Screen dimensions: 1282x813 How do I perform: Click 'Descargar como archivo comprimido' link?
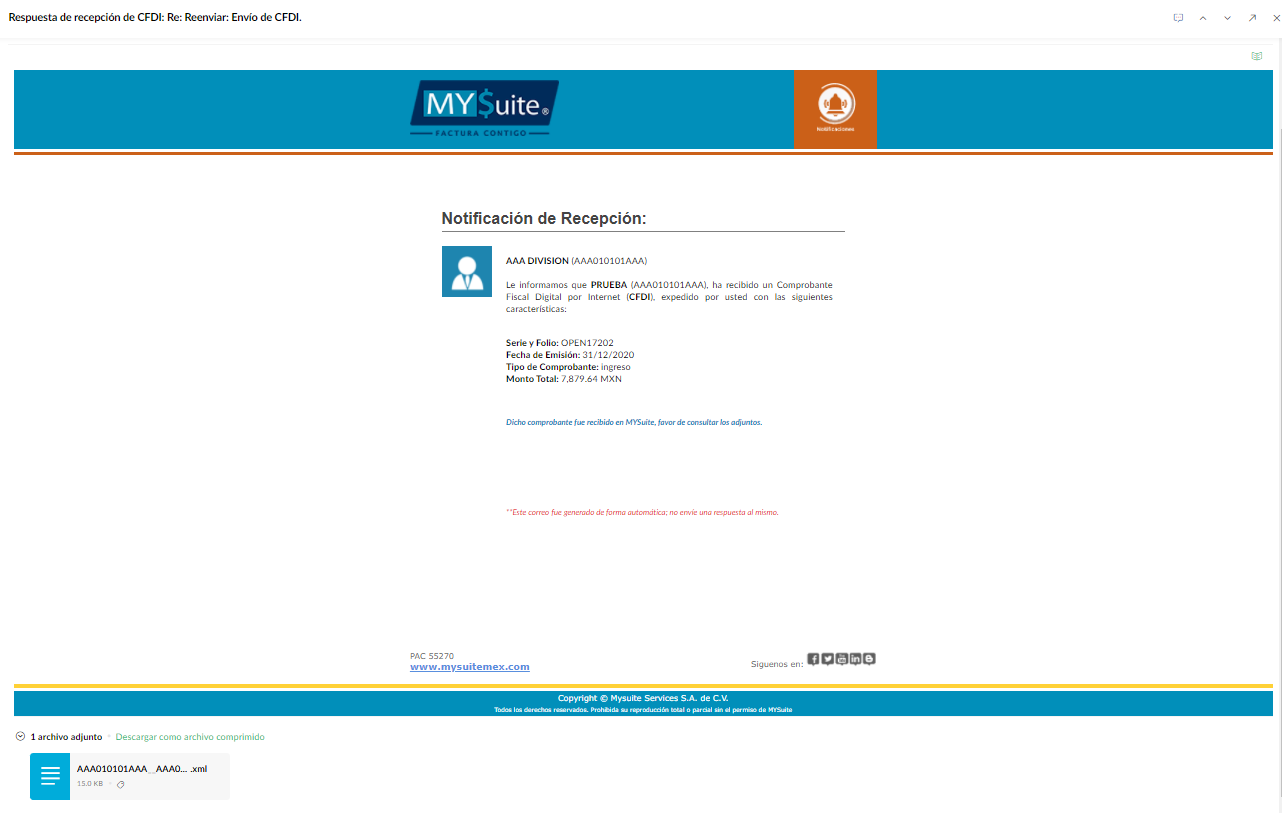pyautogui.click(x=190, y=737)
